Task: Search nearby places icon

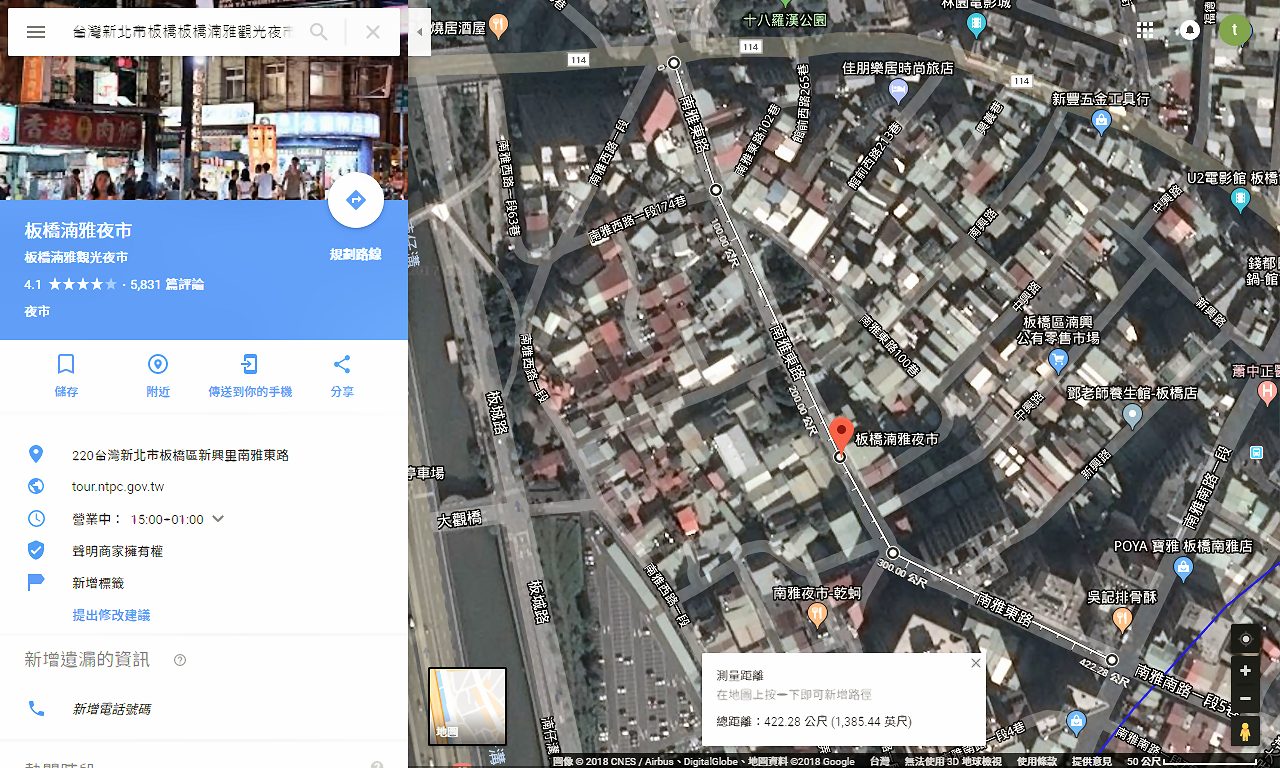Action: click(x=158, y=364)
